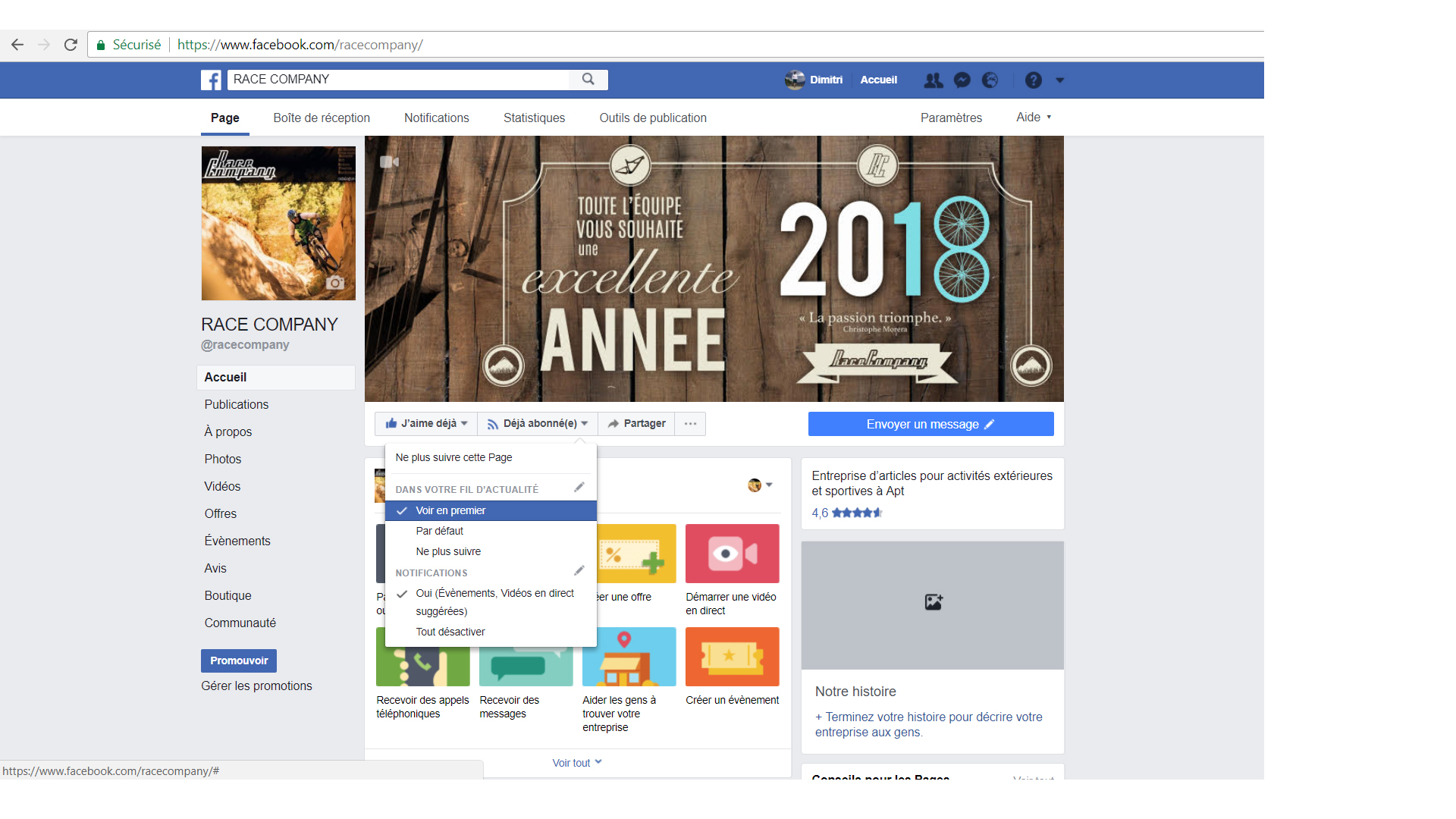Click the find business tile icon
1456x819 pixels.
point(629,657)
